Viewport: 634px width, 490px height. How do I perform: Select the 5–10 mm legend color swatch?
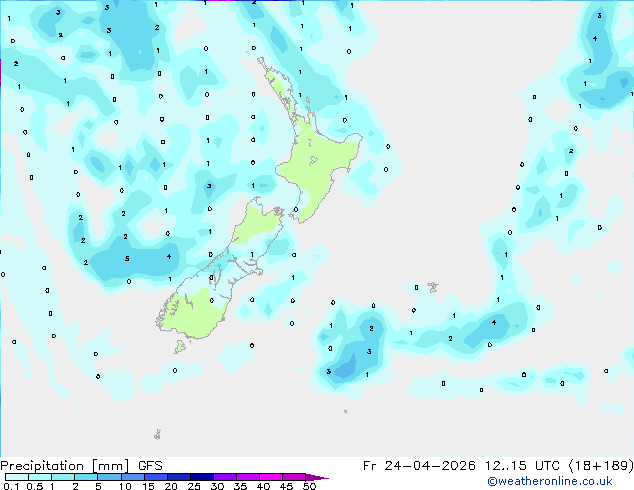[109, 477]
